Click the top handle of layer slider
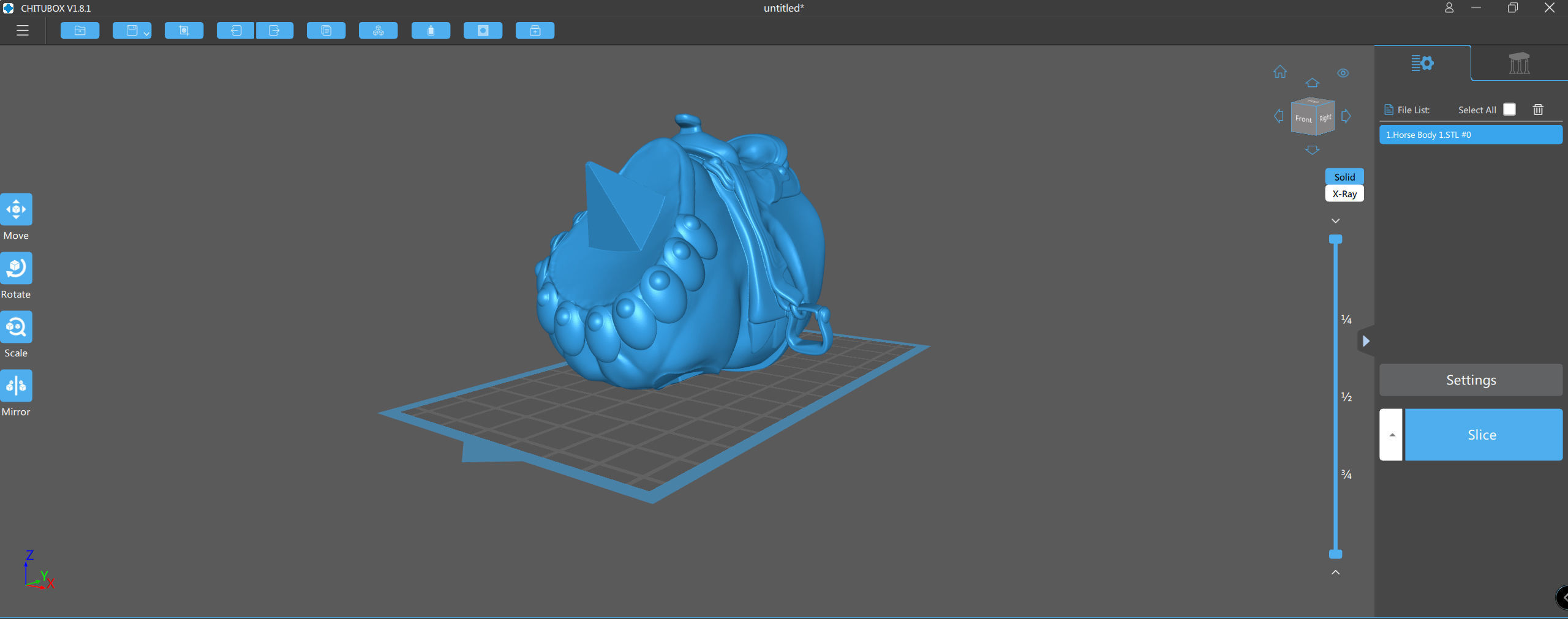This screenshot has width=1568, height=619. coord(1335,239)
